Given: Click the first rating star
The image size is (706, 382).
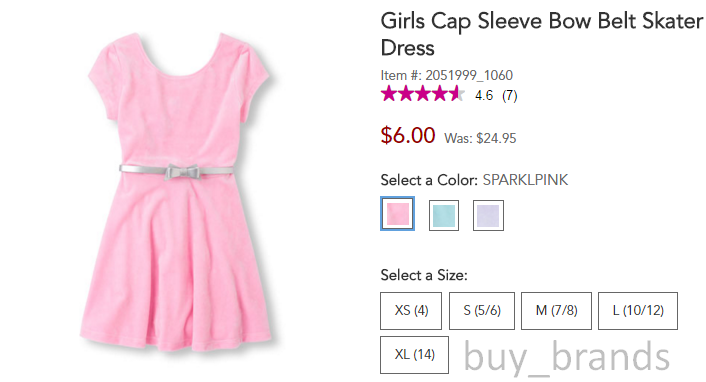Looking at the screenshot, I should coord(389,94).
